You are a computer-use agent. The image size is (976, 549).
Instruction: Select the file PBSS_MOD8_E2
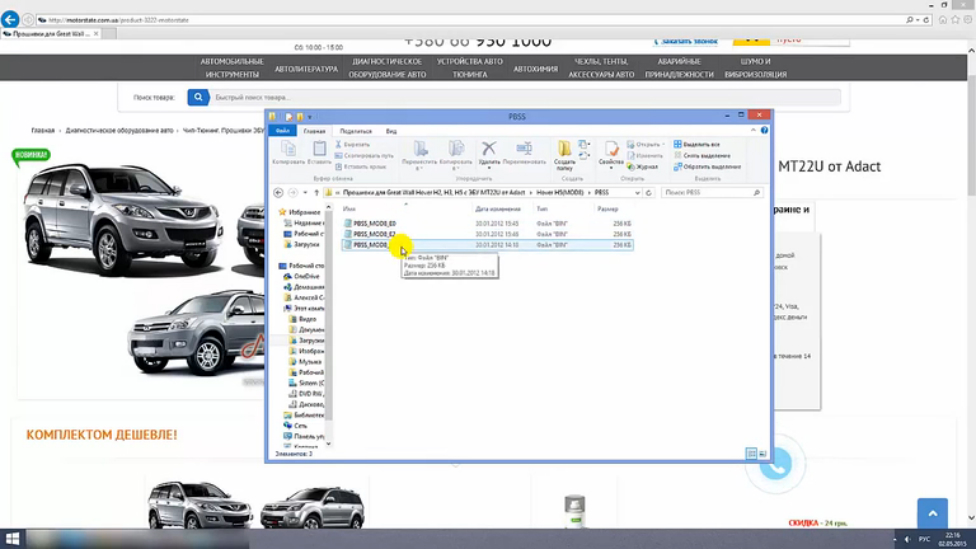pyautogui.click(x=374, y=234)
